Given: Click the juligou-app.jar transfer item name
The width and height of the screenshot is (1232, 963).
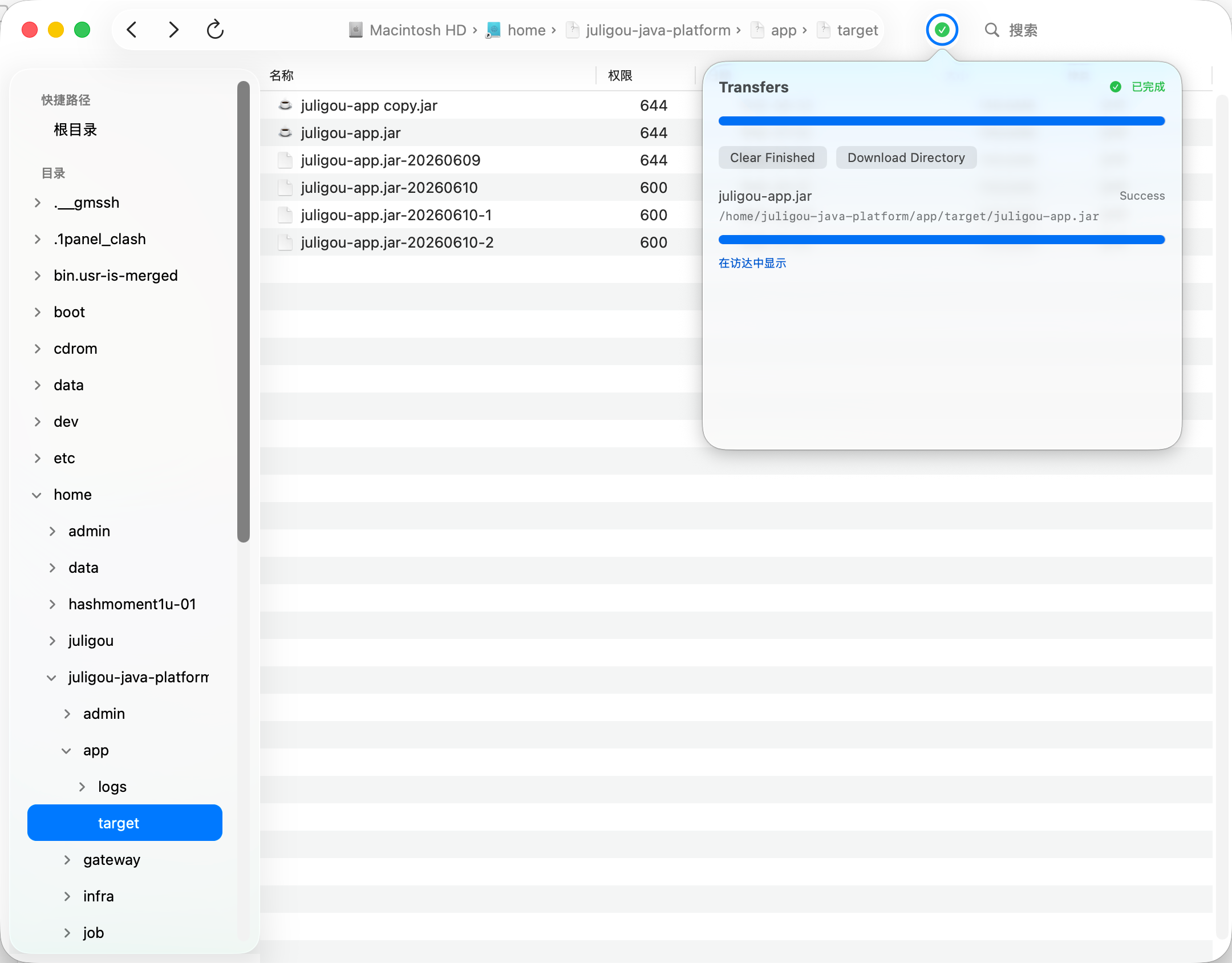Looking at the screenshot, I should pos(765,196).
